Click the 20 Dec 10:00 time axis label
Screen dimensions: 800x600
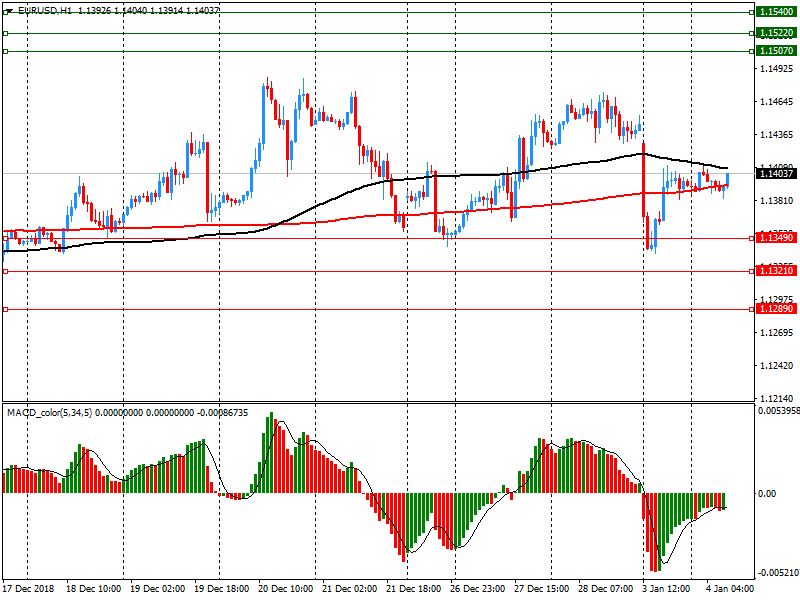(286, 588)
